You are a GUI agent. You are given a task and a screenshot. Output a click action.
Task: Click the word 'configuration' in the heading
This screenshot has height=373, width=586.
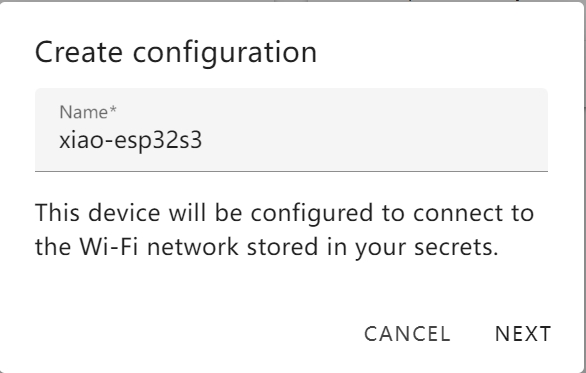tap(225, 53)
